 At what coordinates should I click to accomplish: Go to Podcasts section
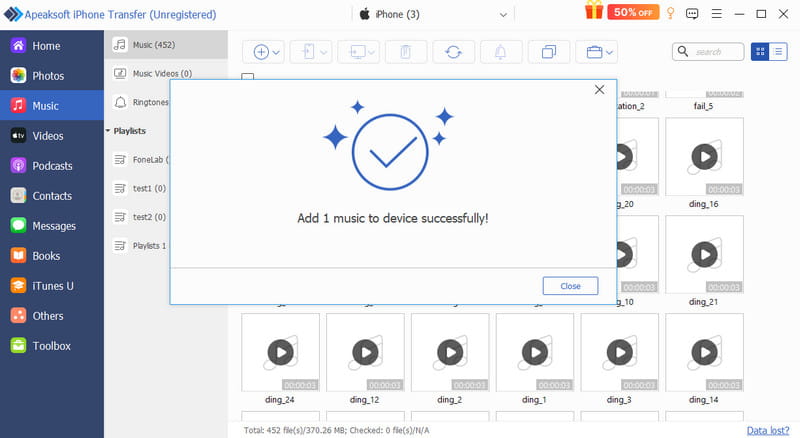[x=52, y=166]
